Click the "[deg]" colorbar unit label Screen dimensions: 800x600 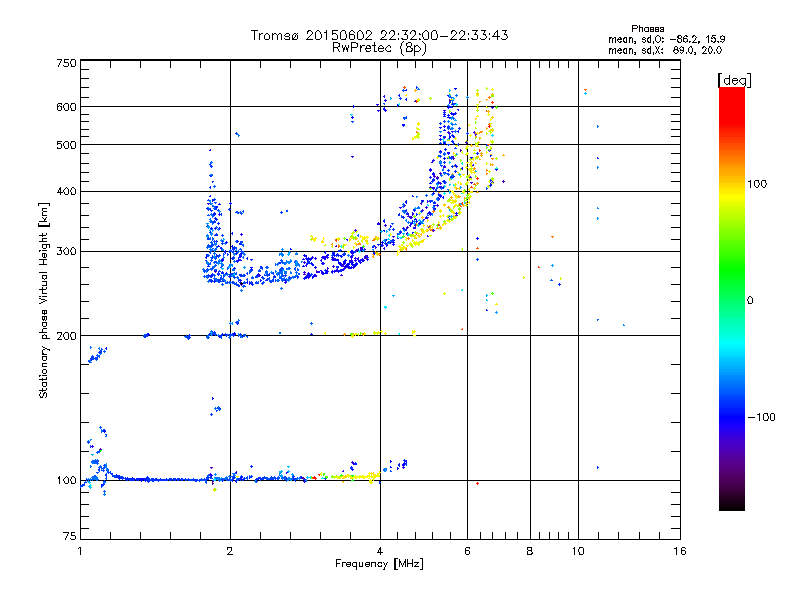[734, 81]
